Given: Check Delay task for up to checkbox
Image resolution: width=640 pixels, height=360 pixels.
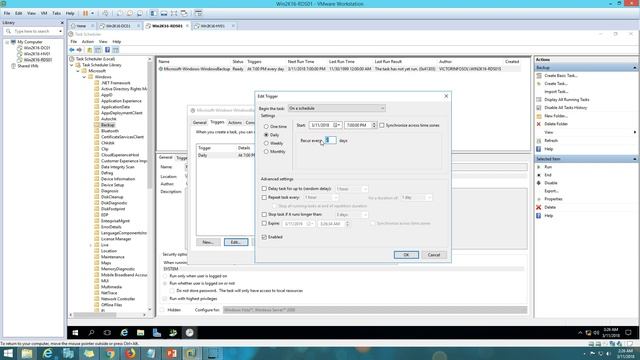Looking at the screenshot, I should point(264,189).
